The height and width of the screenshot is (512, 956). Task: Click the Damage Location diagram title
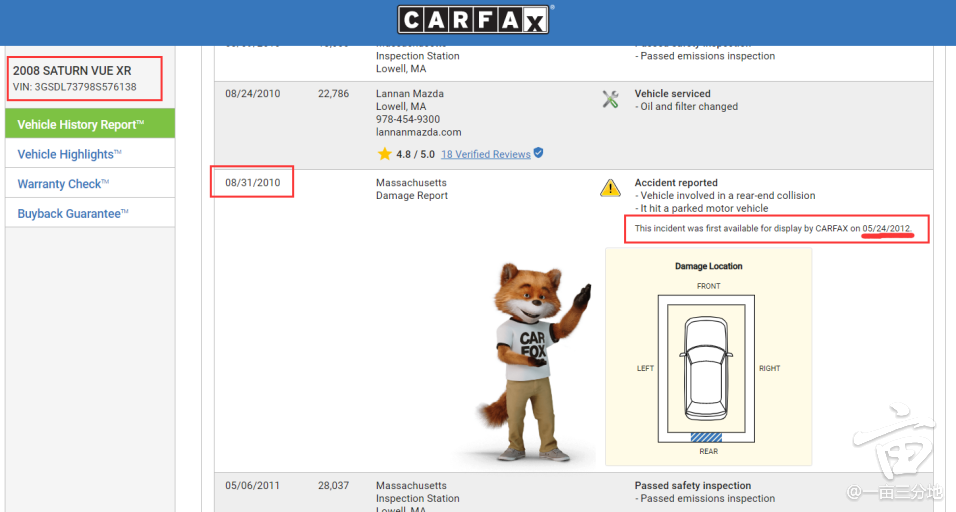[708, 267]
